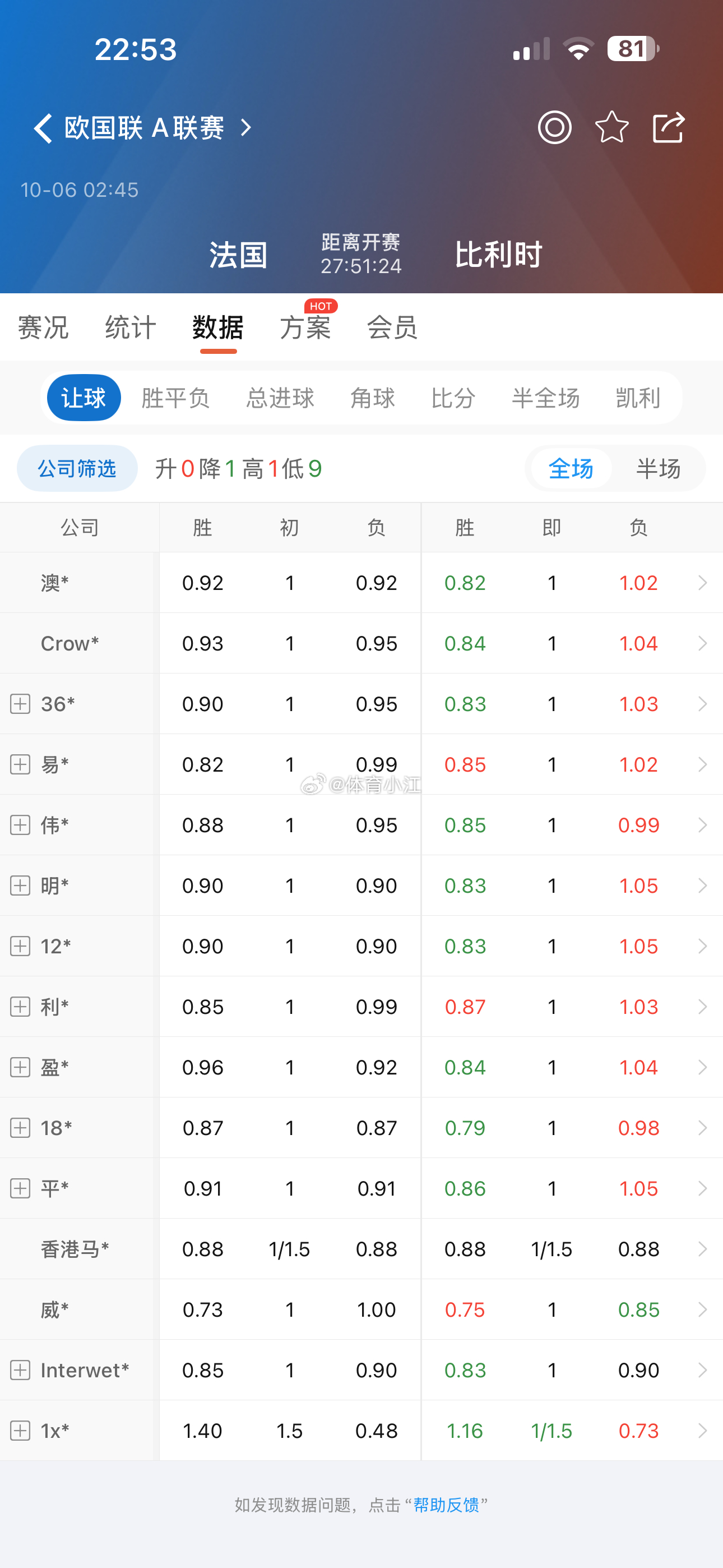
Task: Select the 比分 score filter
Action: tap(453, 398)
